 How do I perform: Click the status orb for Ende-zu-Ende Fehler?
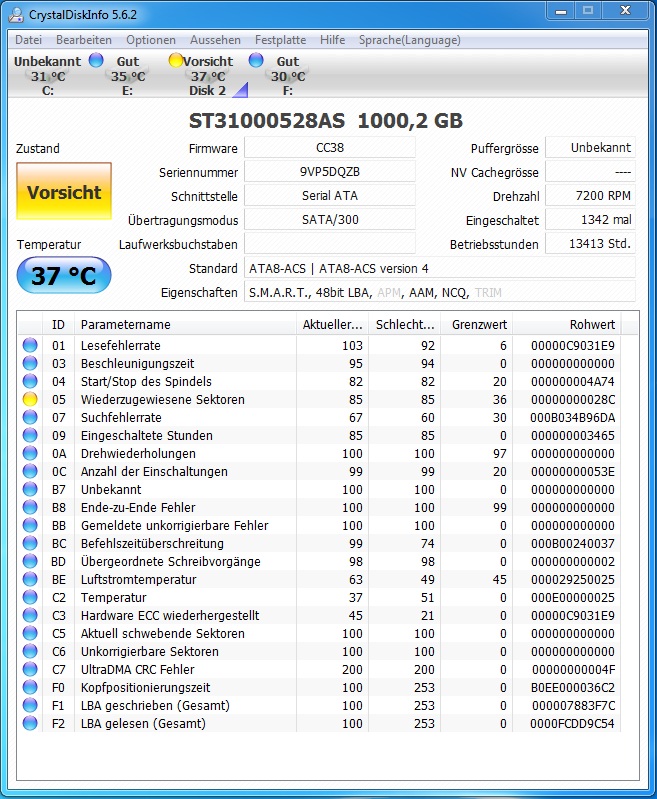(x=30, y=507)
